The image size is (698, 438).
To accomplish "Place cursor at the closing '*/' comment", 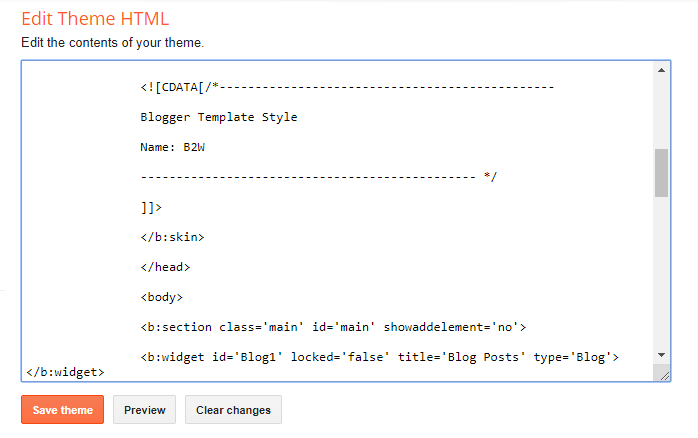I will pyautogui.click(x=489, y=177).
